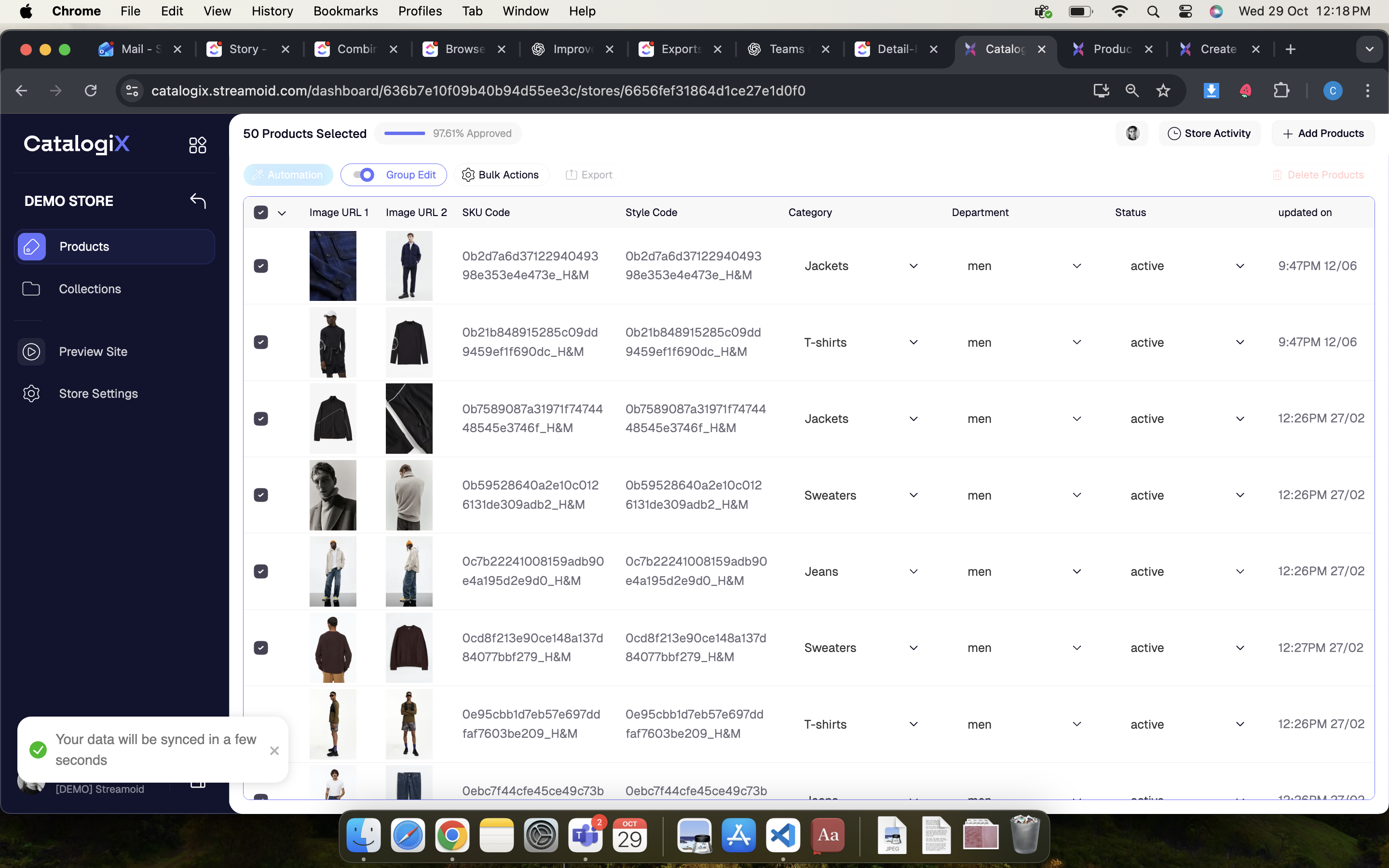Switch to the Exports browser tab
Screen dimensions: 1389x868
pyautogui.click(x=680, y=49)
